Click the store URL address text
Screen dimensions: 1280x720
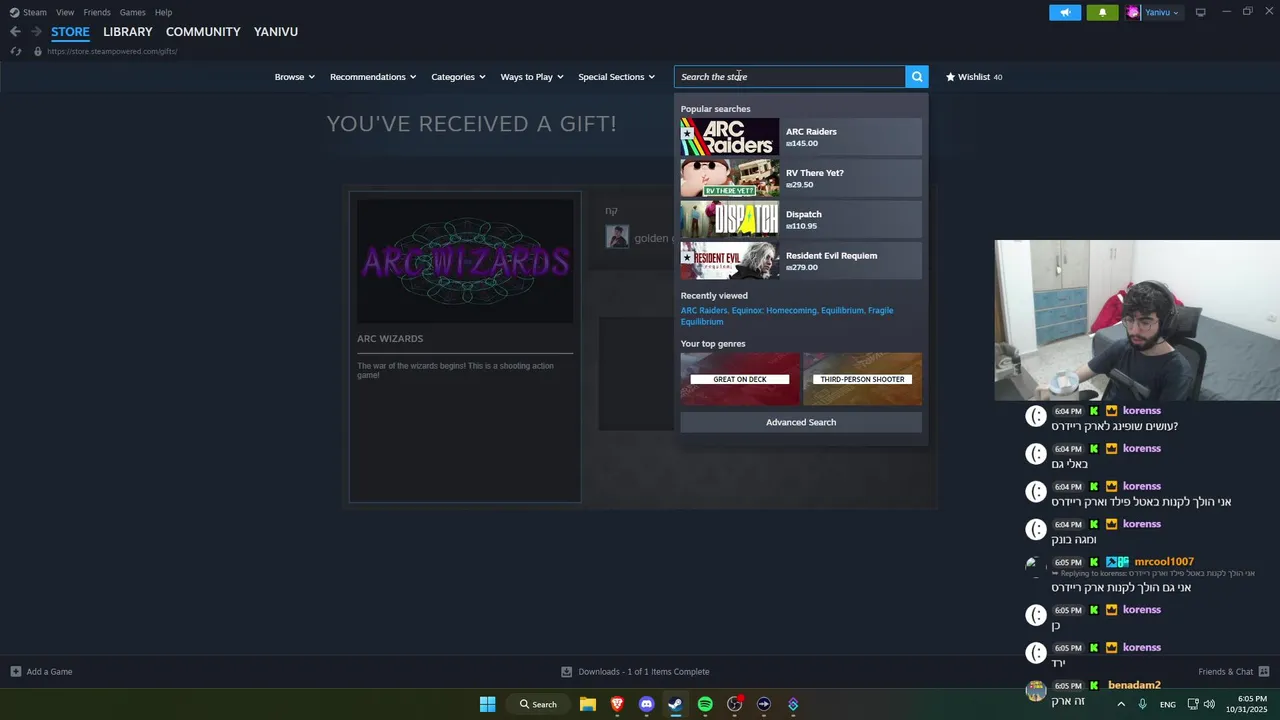[112, 51]
